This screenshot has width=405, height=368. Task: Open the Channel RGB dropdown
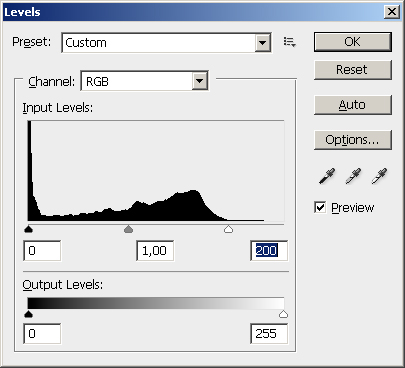tap(144, 81)
